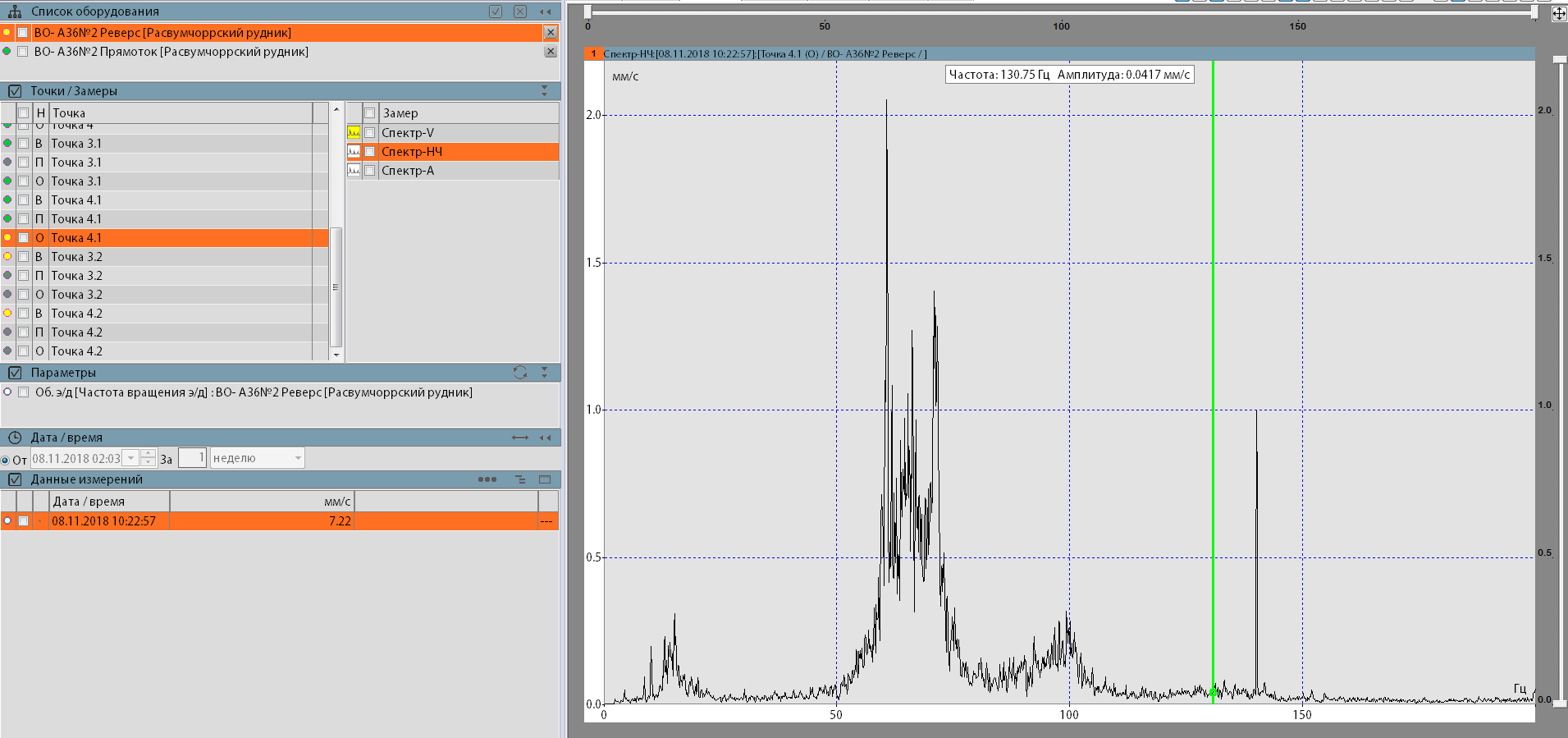Select the Спектр-НЧ measurement
1568x738 pixels.
(x=453, y=152)
